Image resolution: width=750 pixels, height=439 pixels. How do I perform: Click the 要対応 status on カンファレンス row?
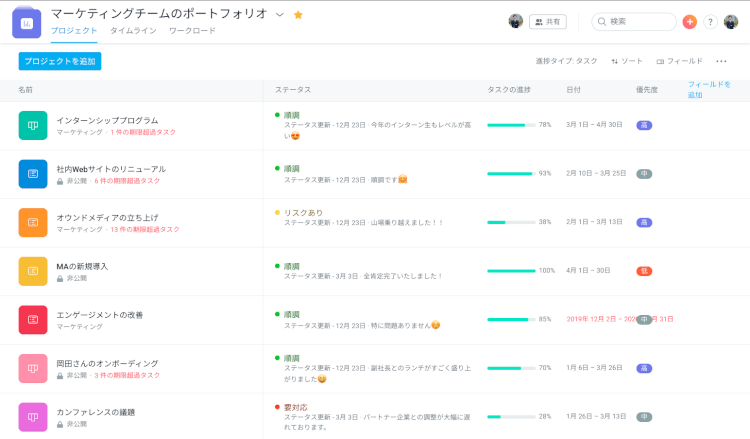(x=295, y=407)
